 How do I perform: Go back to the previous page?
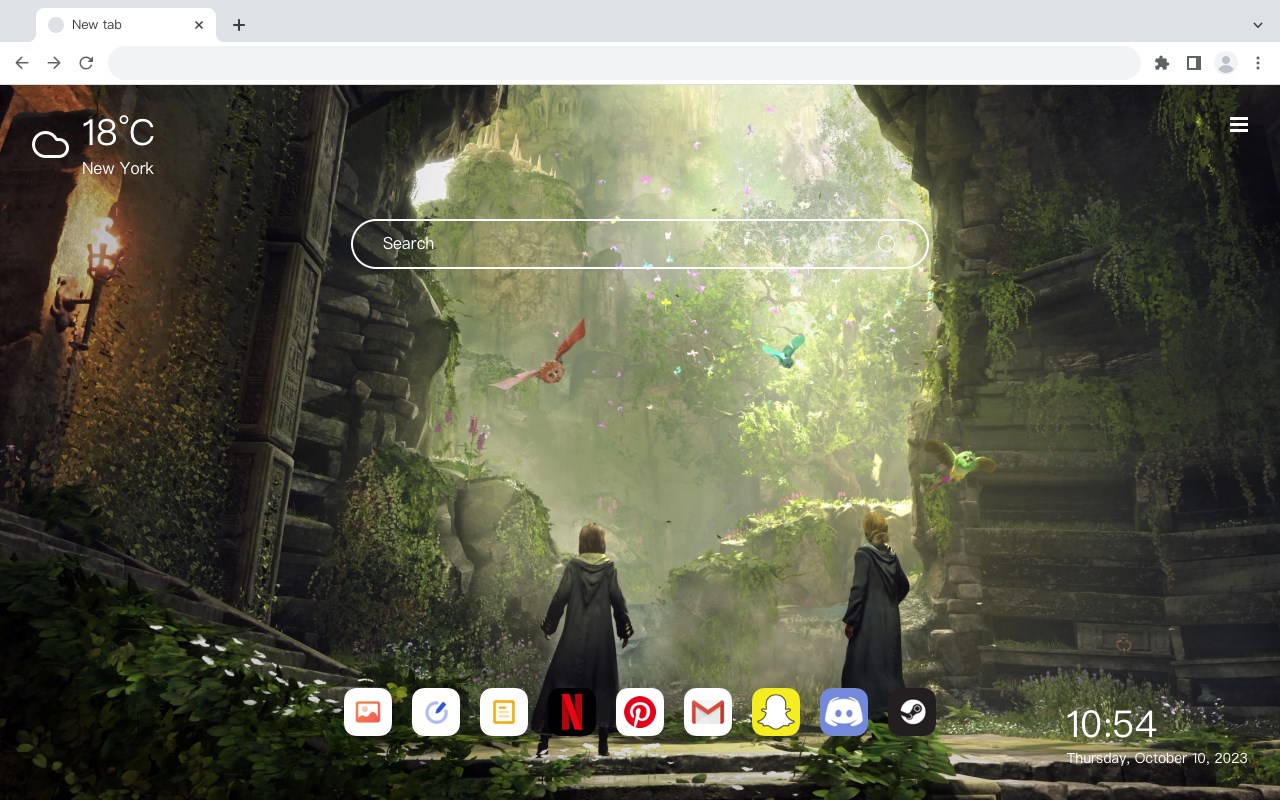tap(22, 63)
